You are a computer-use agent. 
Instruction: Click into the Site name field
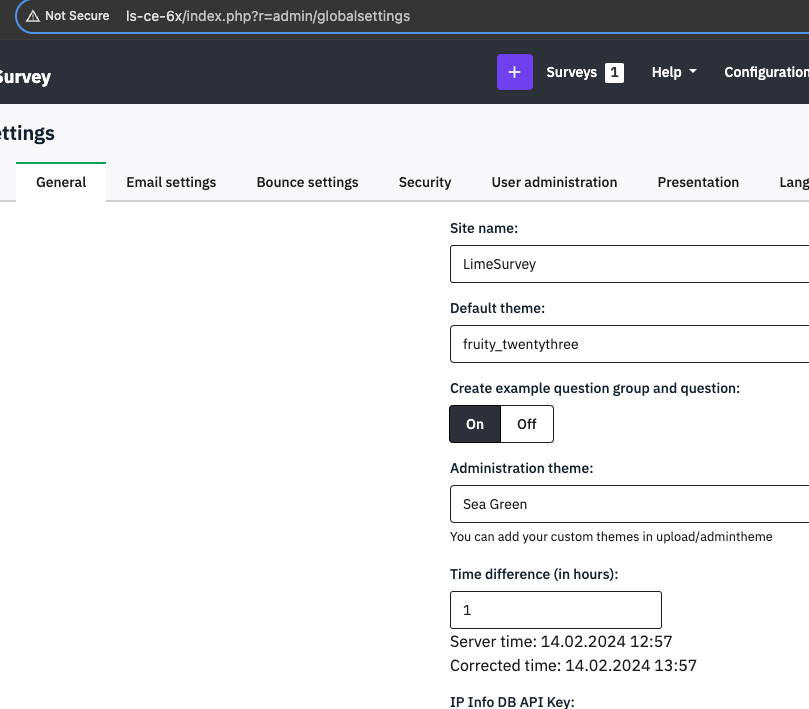point(629,264)
